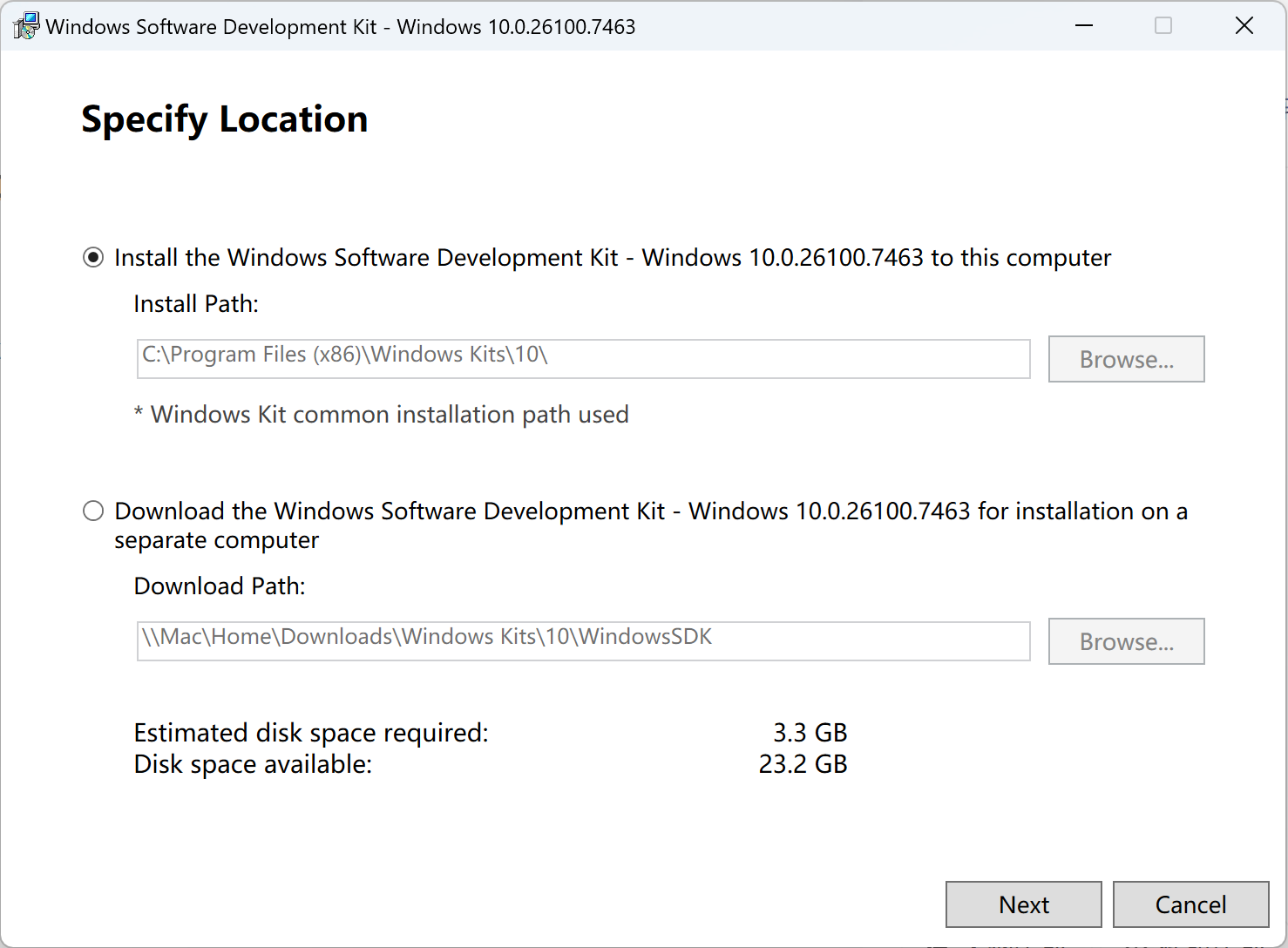Click inside the Download Path field
Screen dimensions: 1288x948
pyautogui.click(x=582, y=641)
